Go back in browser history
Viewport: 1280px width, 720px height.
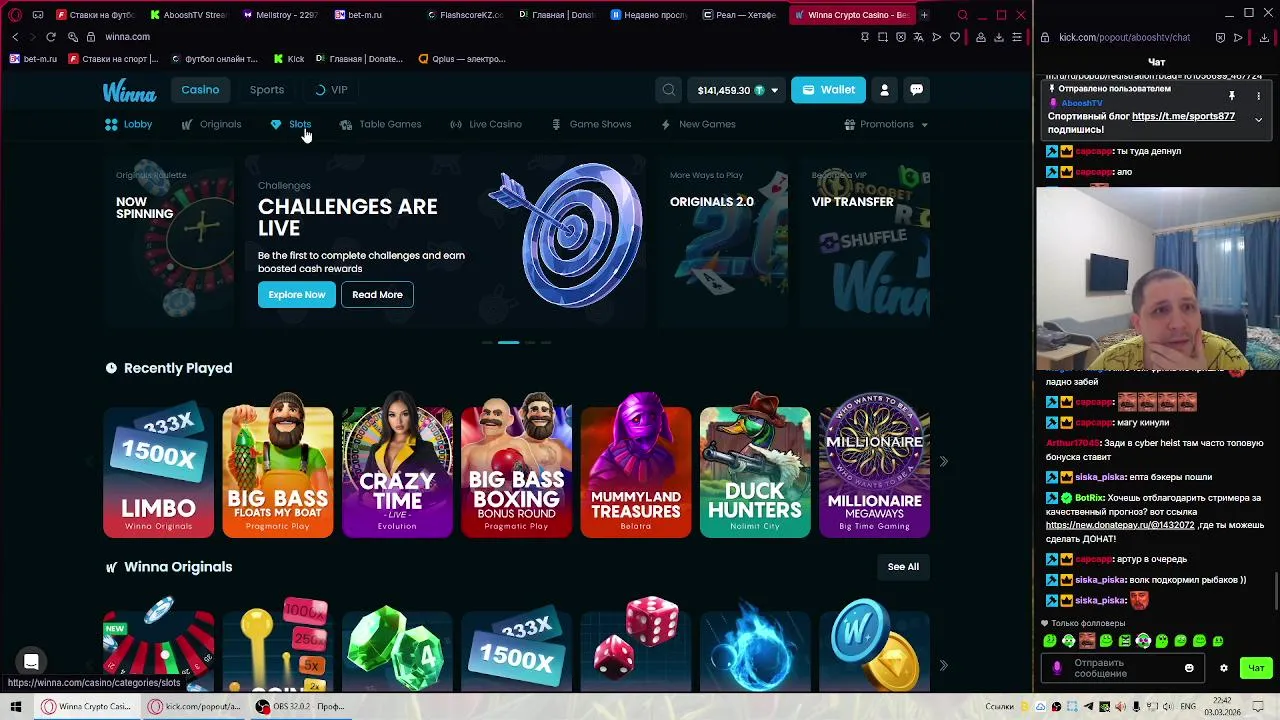click(15, 37)
